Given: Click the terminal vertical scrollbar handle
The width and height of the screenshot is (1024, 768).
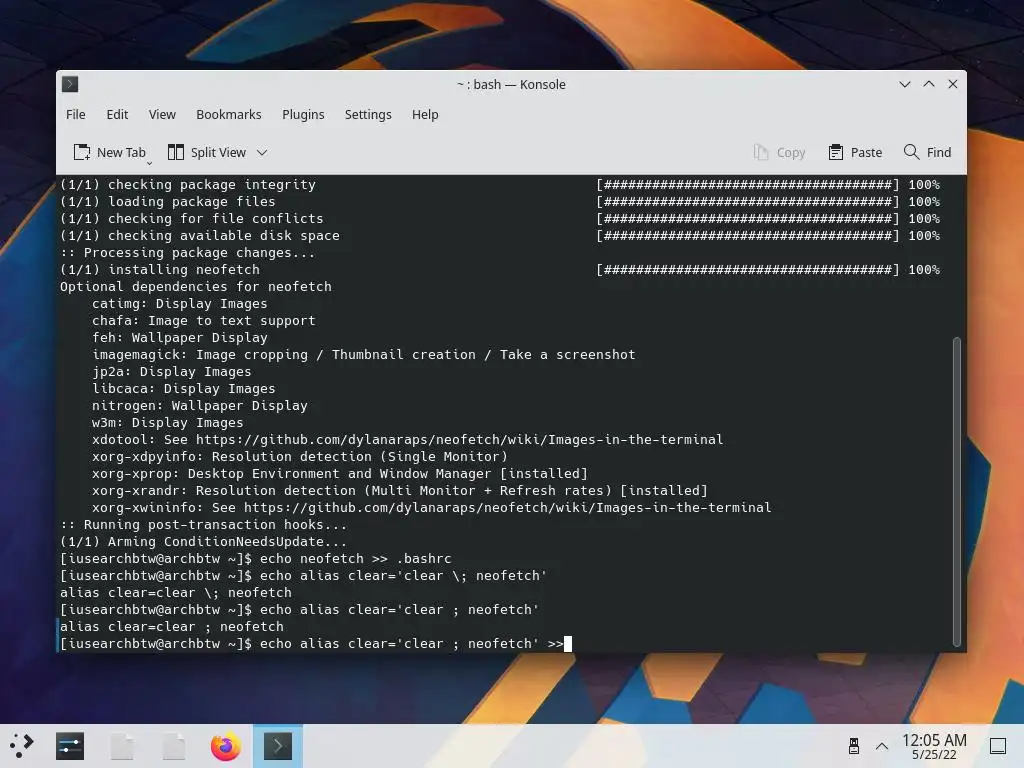Looking at the screenshot, I should coord(957,492).
